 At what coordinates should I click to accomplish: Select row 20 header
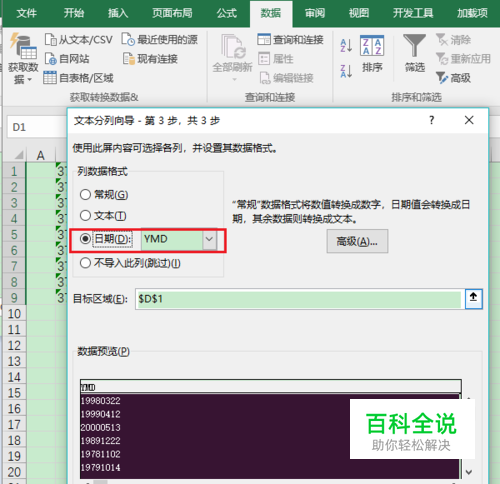click(x=14, y=472)
